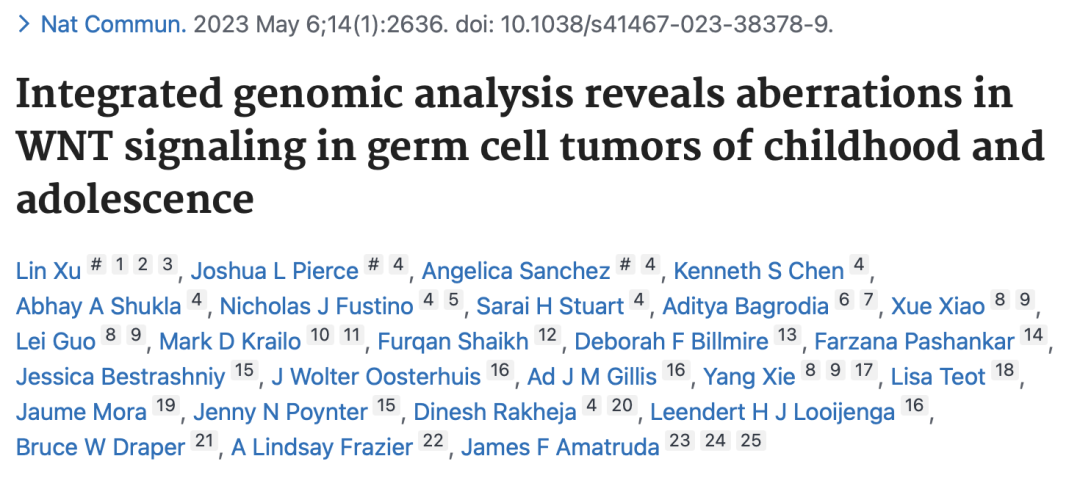Click affiliation badge 3 next to Lin Xu
The width and height of the screenshot is (1080, 489).
tap(167, 265)
